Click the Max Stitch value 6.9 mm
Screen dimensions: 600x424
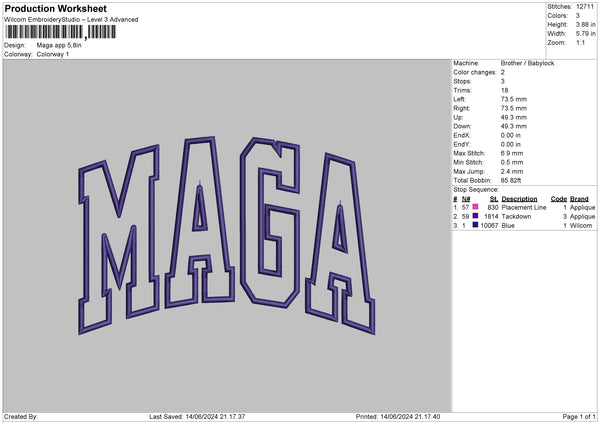(512, 153)
